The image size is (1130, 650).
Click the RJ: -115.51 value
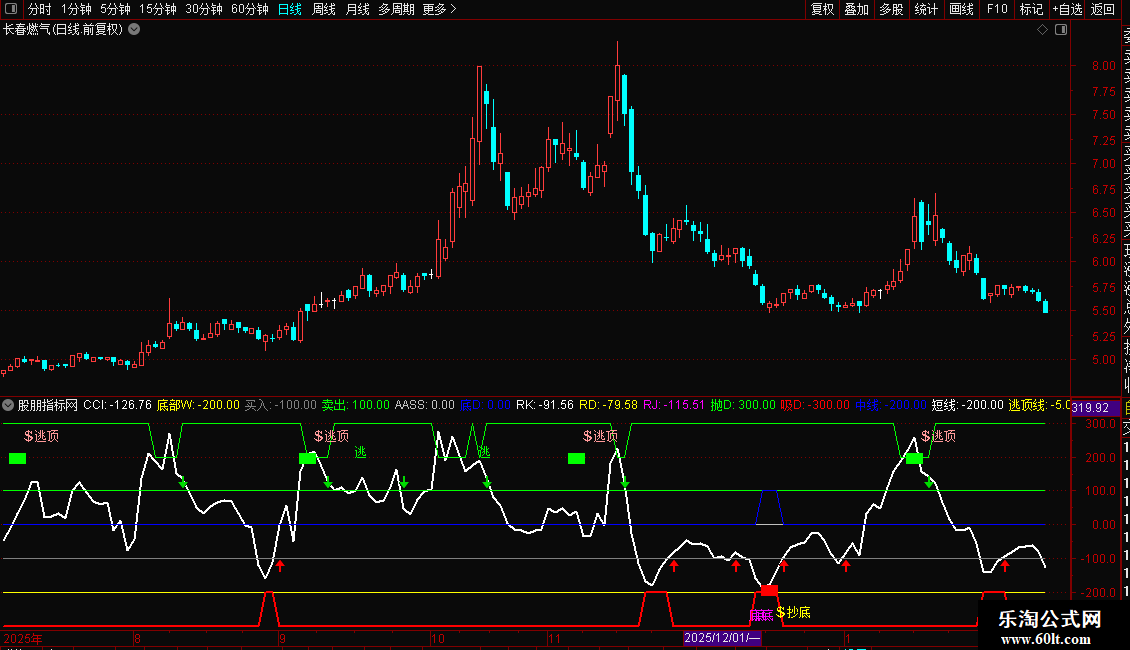point(674,405)
